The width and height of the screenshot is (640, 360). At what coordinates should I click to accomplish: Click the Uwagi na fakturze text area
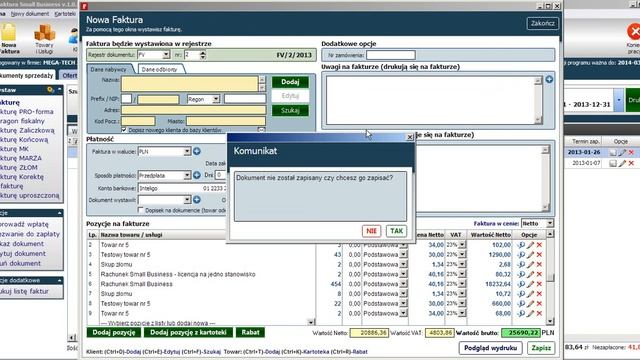coord(431,100)
